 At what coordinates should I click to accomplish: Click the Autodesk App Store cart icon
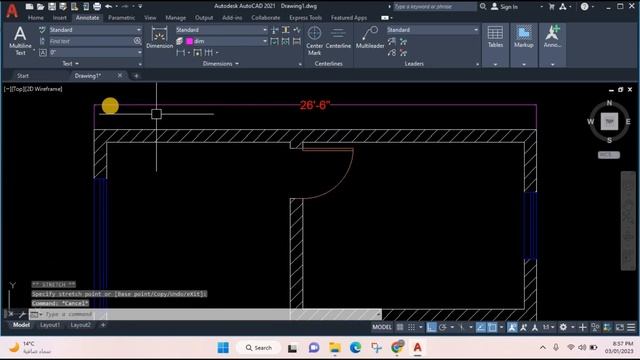coord(552,7)
